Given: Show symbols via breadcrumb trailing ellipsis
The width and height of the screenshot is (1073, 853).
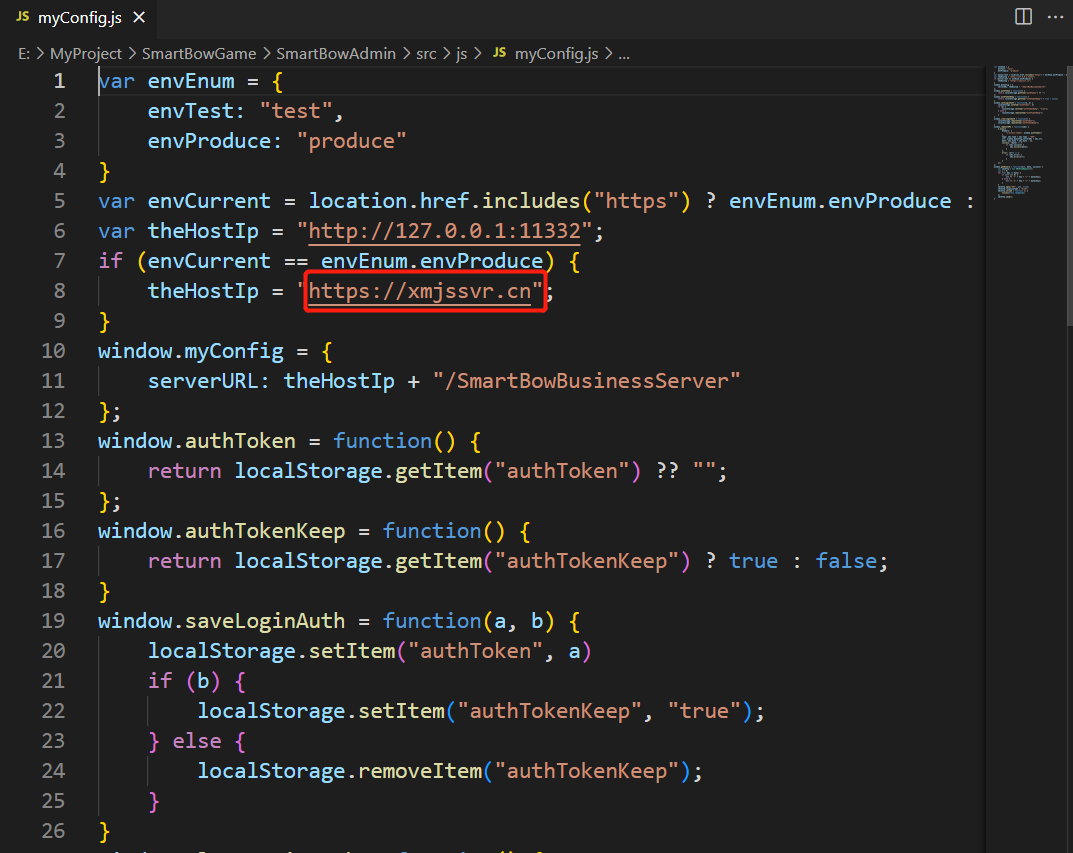Looking at the screenshot, I should point(624,54).
